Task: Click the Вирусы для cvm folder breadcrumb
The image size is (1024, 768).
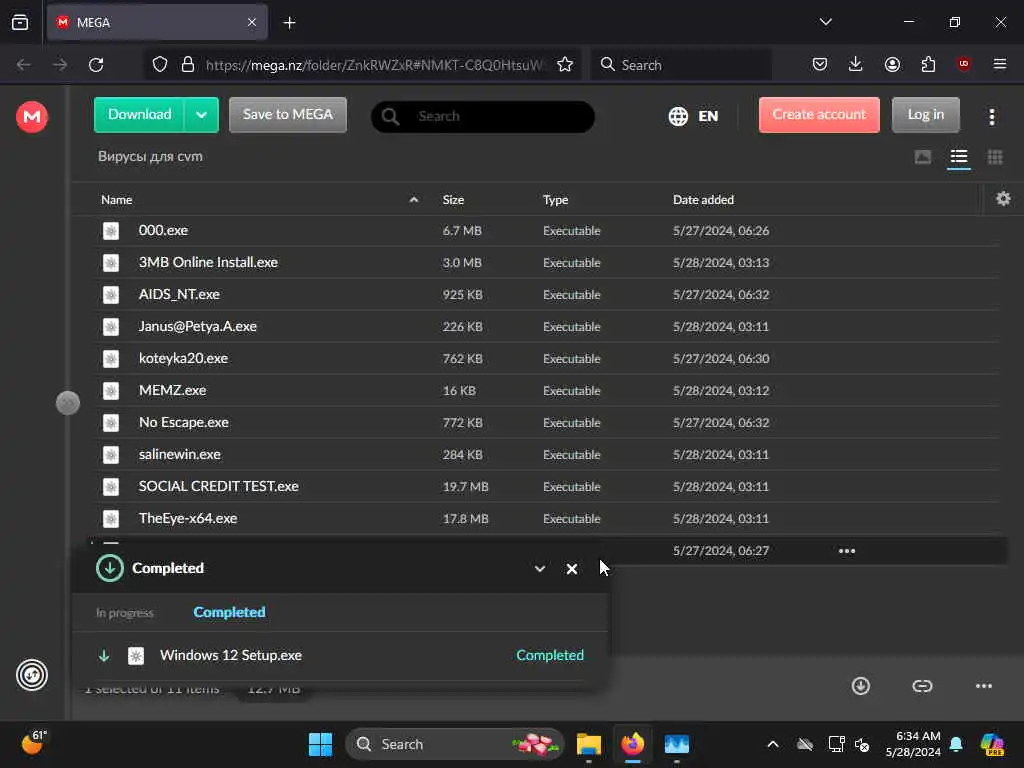Action: click(x=150, y=157)
